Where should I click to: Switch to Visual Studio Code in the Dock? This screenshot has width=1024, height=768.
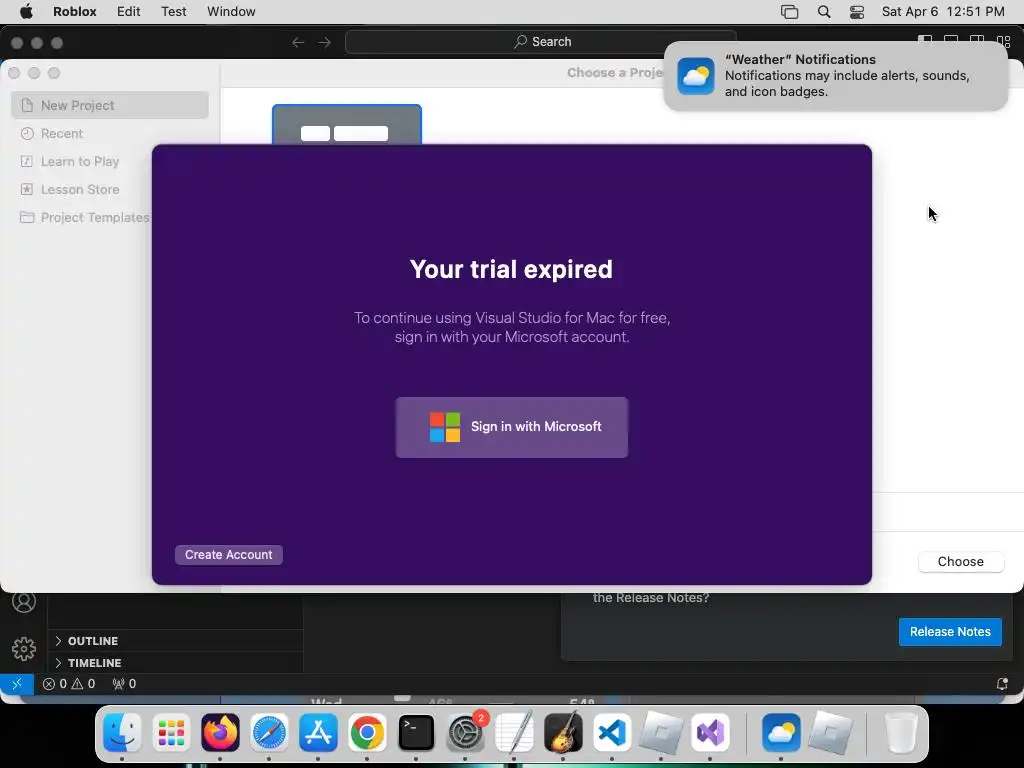612,732
